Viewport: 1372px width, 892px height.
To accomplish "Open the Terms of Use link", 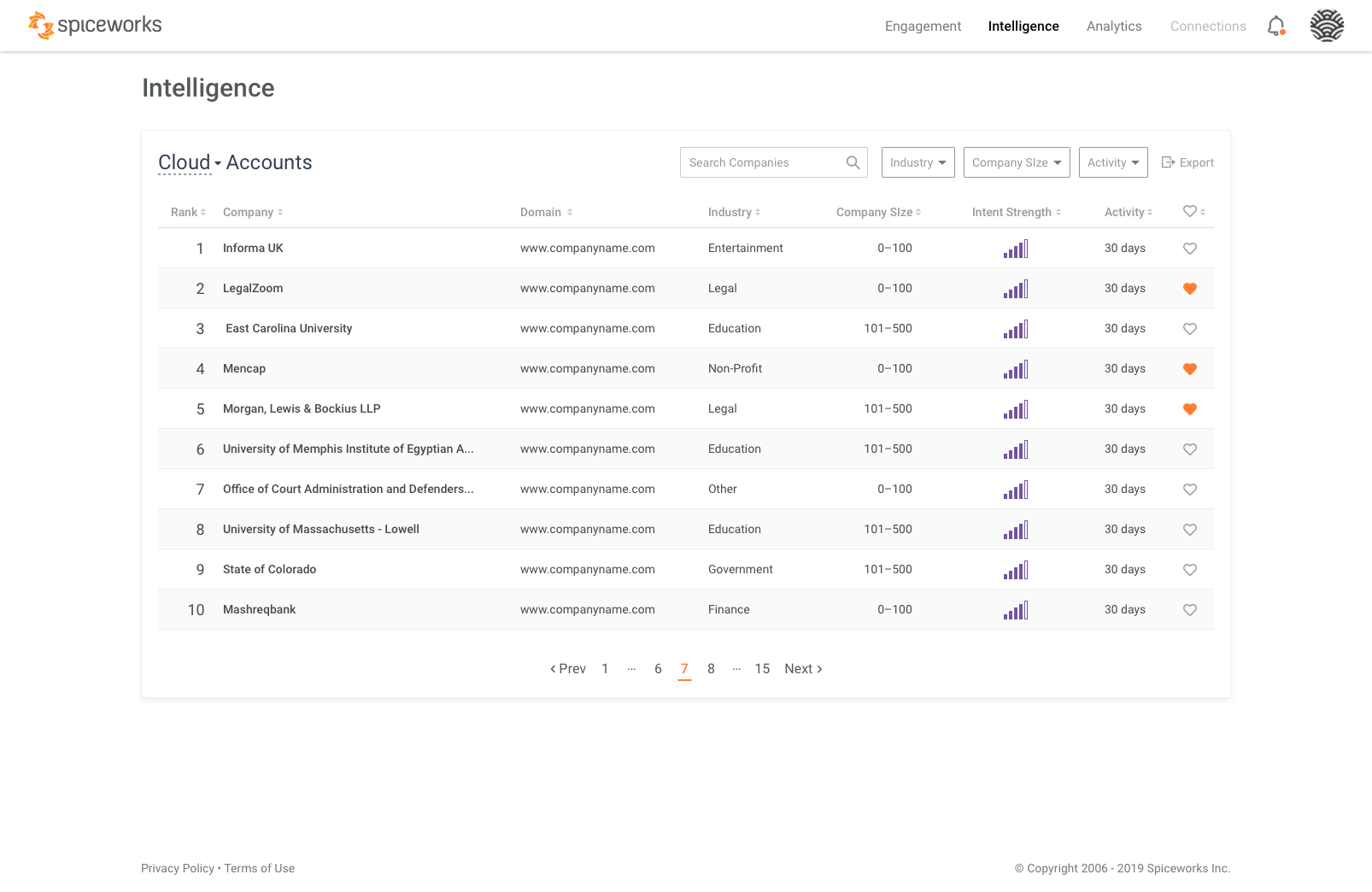I will [x=260, y=868].
